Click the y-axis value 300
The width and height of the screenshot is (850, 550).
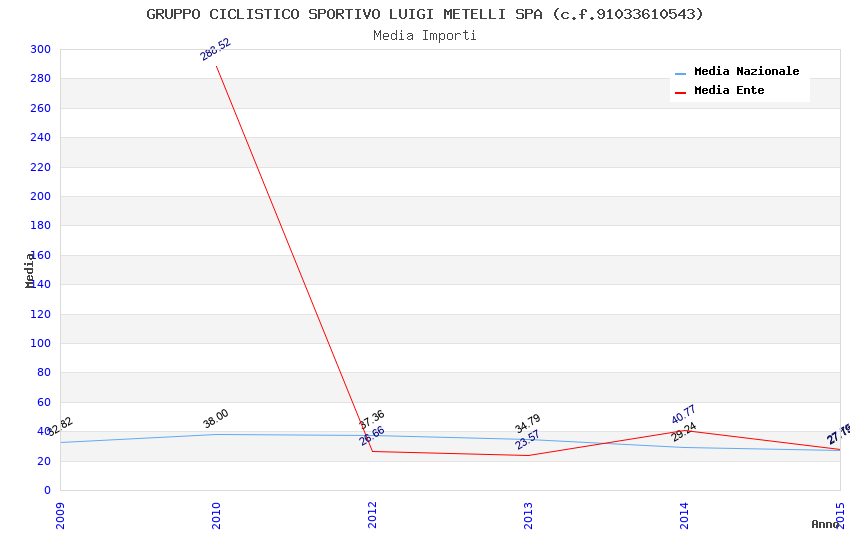(41, 49)
